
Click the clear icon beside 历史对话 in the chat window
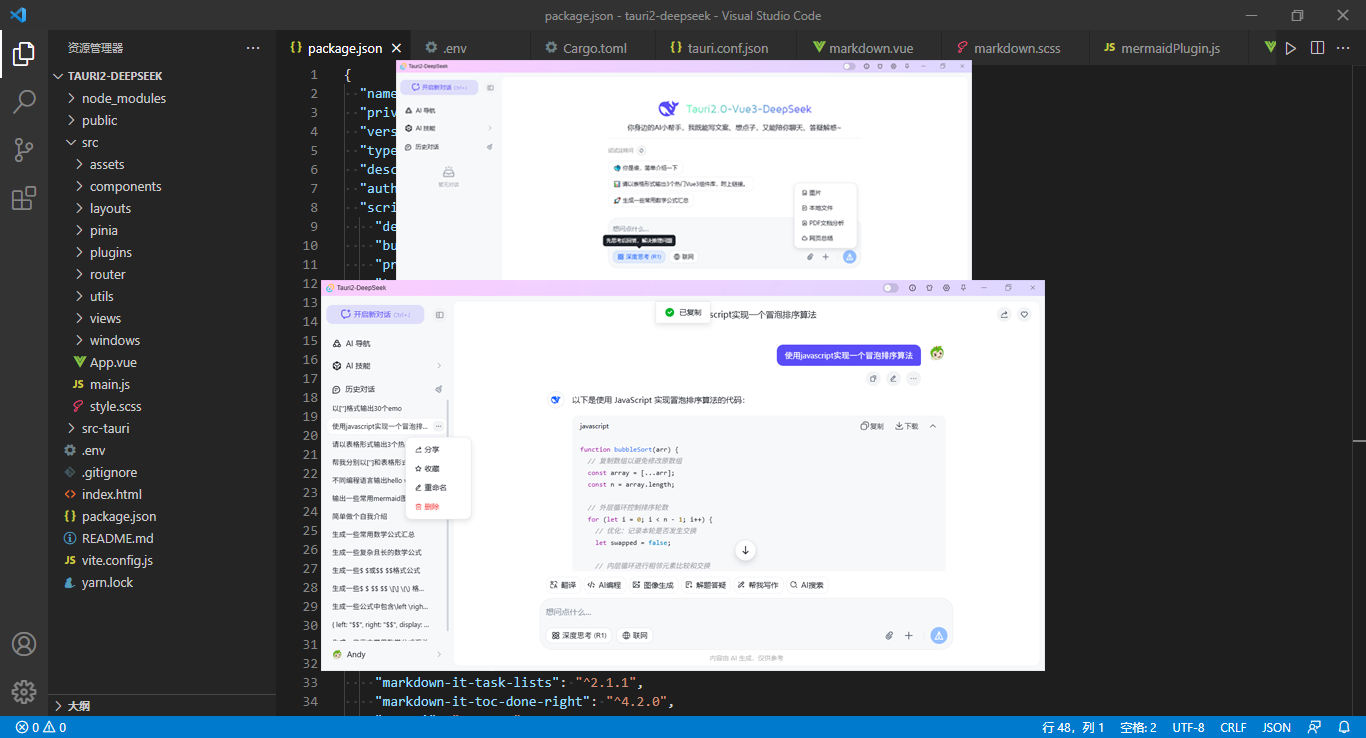(x=438, y=389)
